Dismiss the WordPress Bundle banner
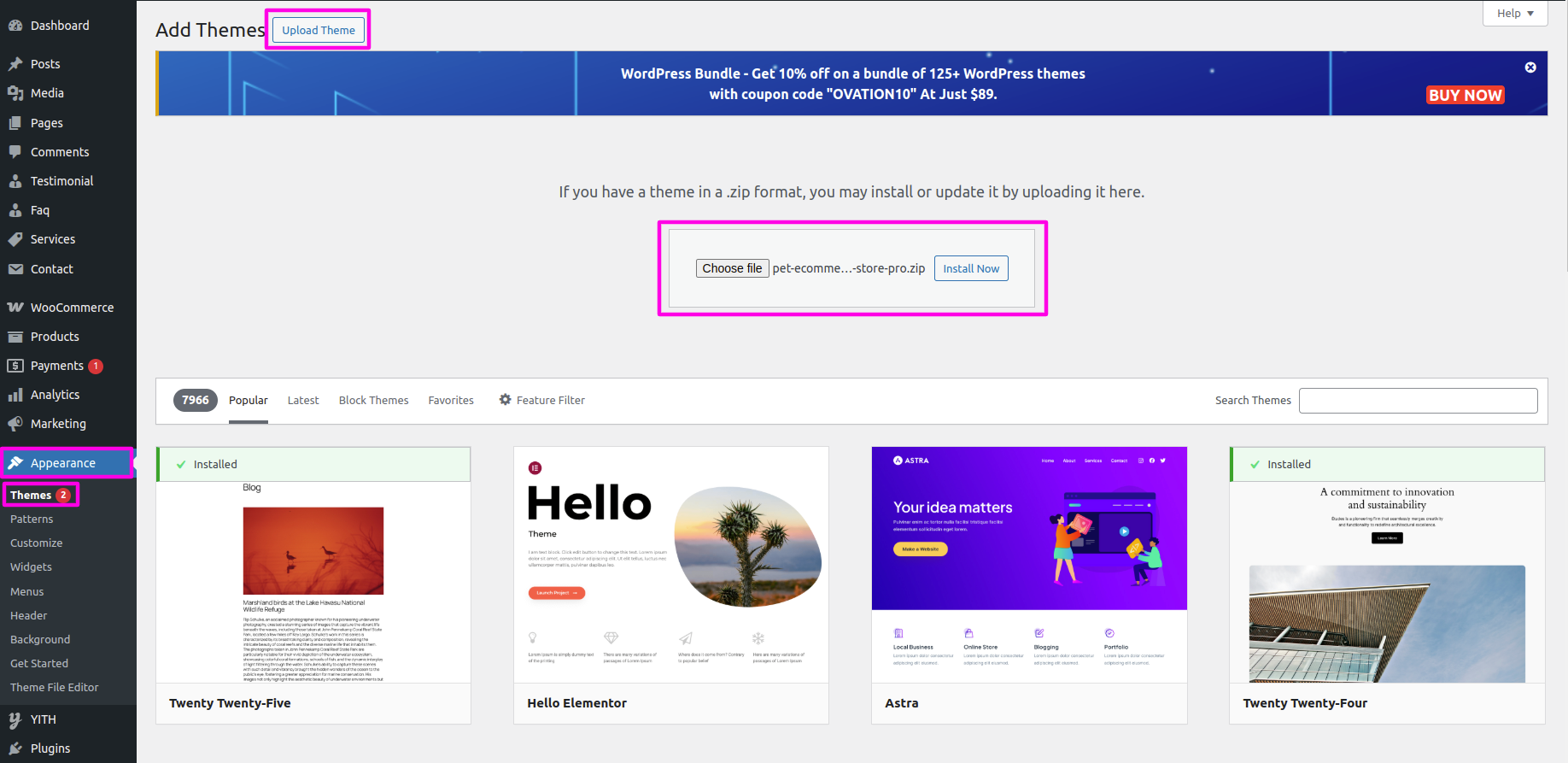 click(x=1530, y=67)
